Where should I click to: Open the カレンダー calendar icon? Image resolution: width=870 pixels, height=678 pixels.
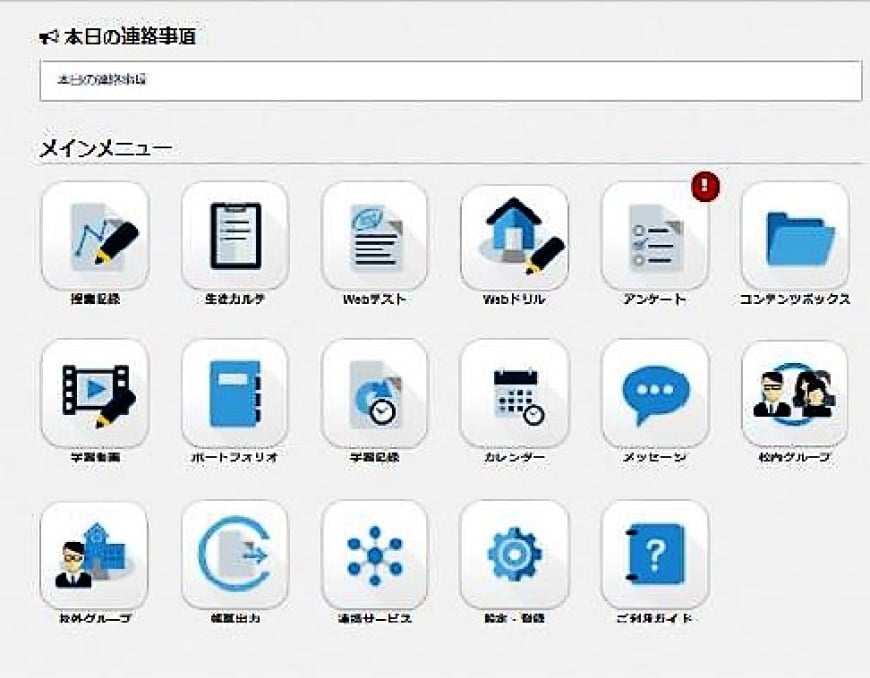(514, 394)
